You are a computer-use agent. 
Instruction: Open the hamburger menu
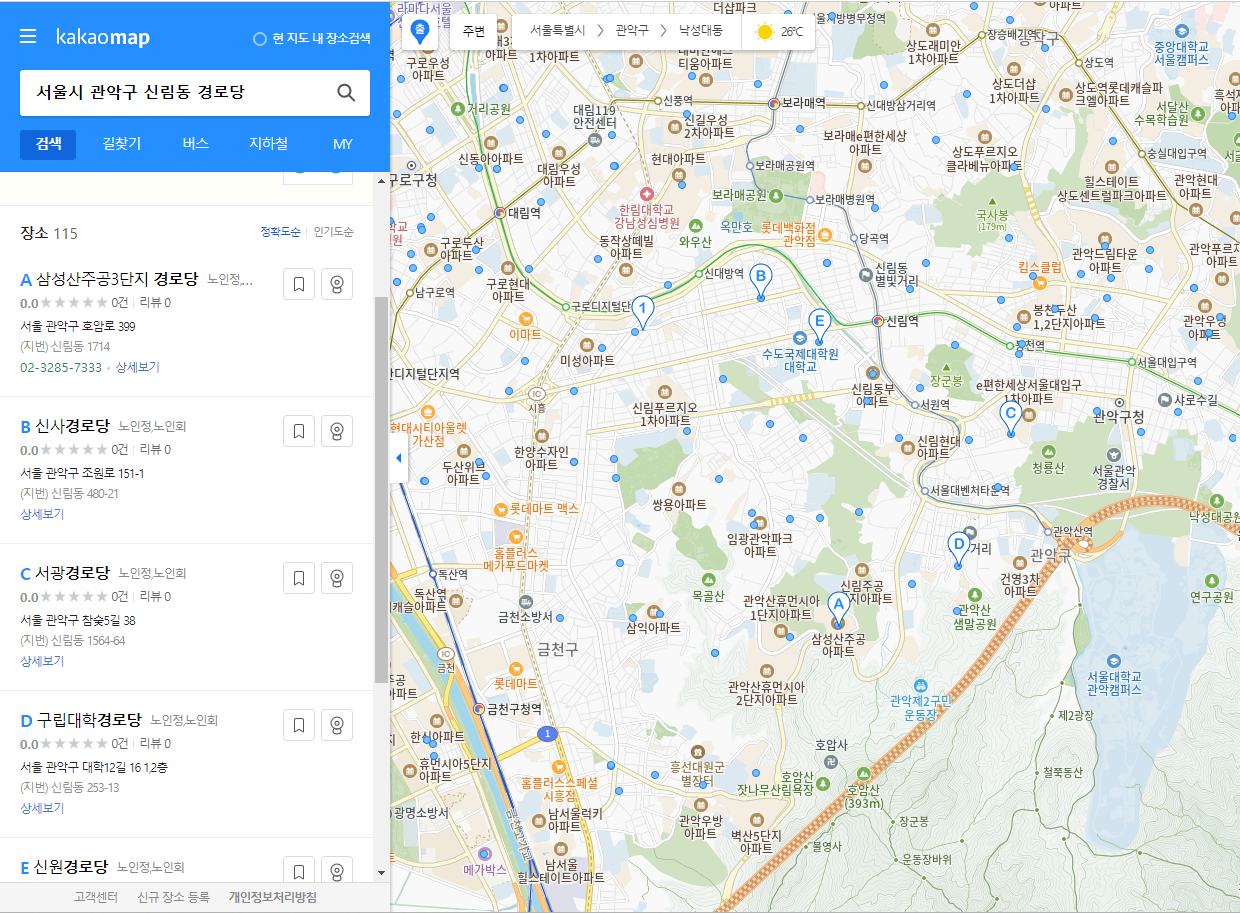click(x=28, y=37)
